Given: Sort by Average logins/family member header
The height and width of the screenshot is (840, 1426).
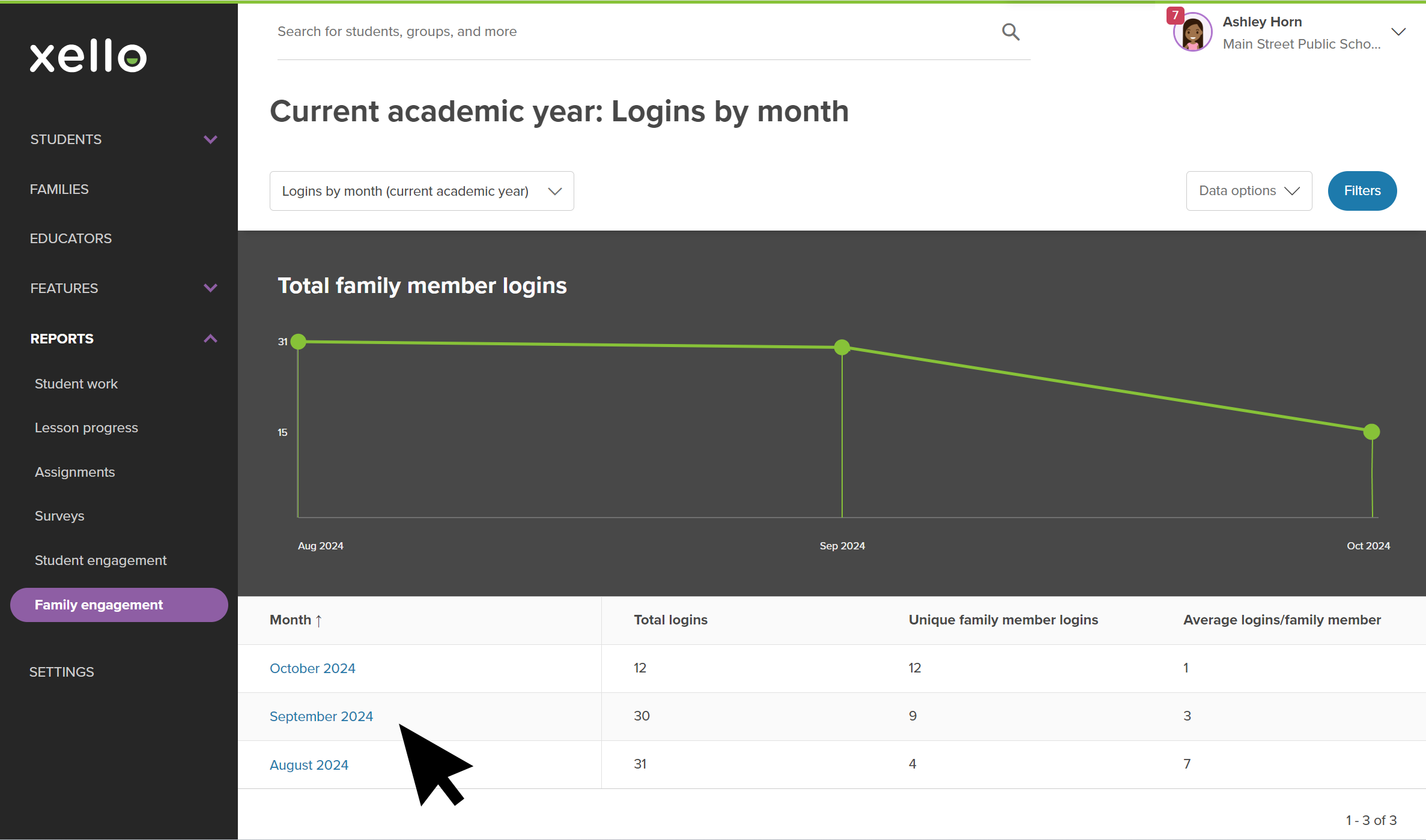Looking at the screenshot, I should pos(1282,620).
